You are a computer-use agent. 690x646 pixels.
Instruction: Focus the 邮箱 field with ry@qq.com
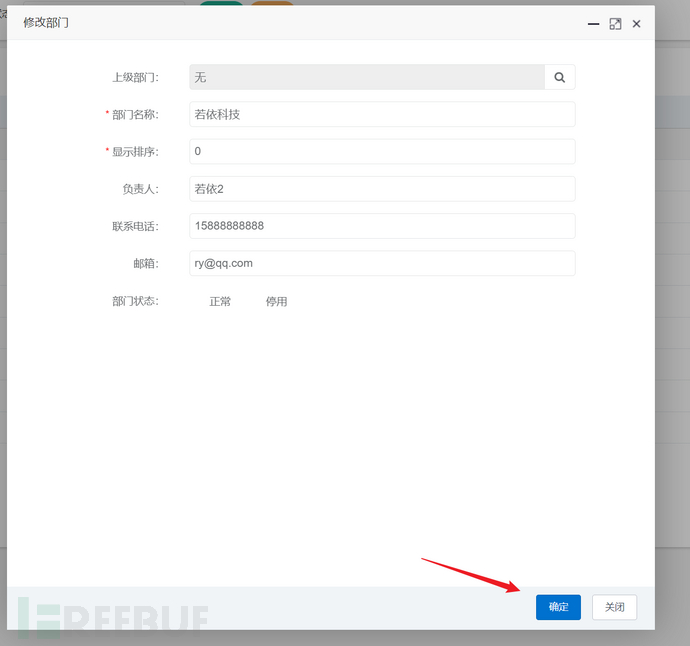[x=382, y=263]
